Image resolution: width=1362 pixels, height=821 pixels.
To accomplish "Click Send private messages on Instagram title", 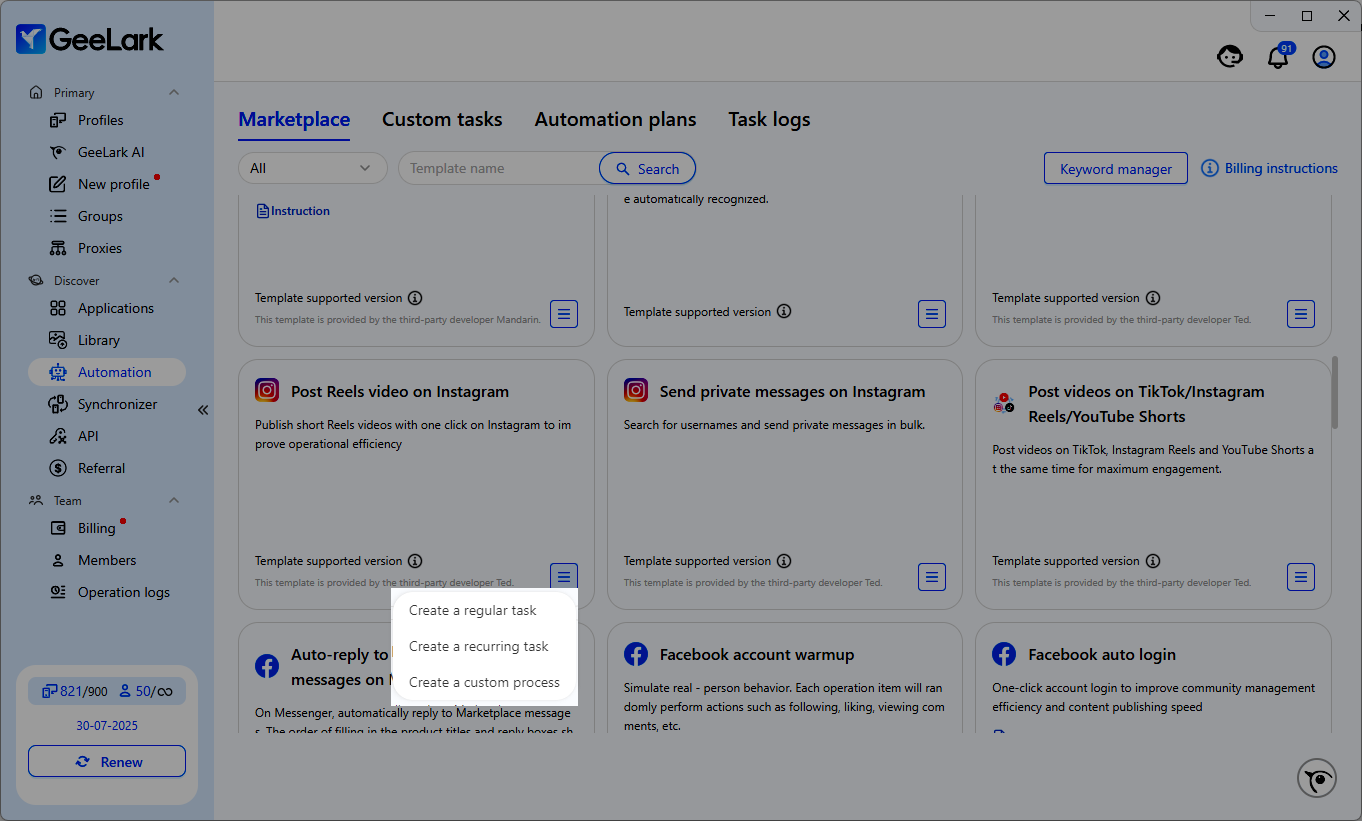I will point(793,391).
